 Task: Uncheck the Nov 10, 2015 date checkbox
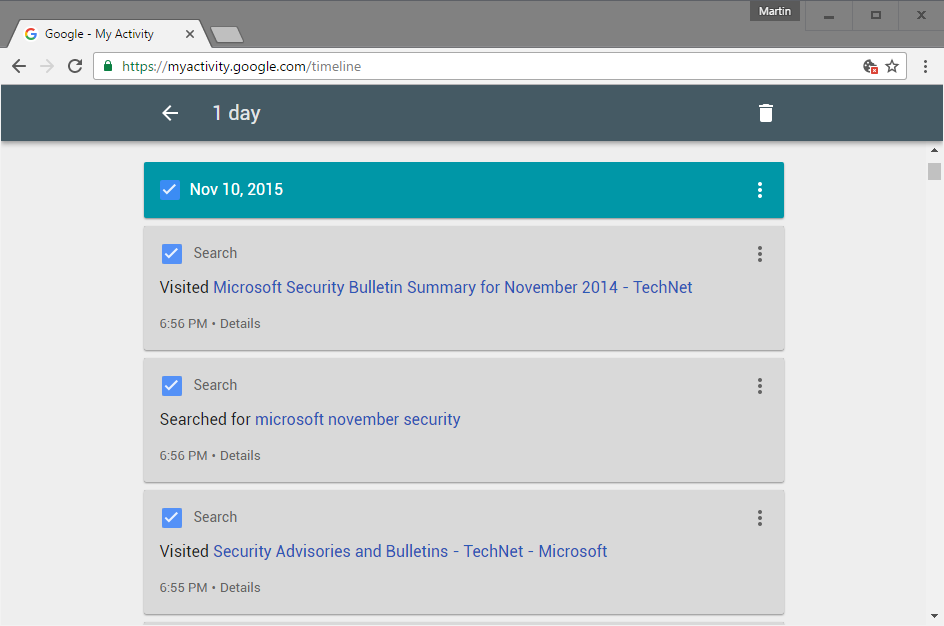[x=170, y=190]
